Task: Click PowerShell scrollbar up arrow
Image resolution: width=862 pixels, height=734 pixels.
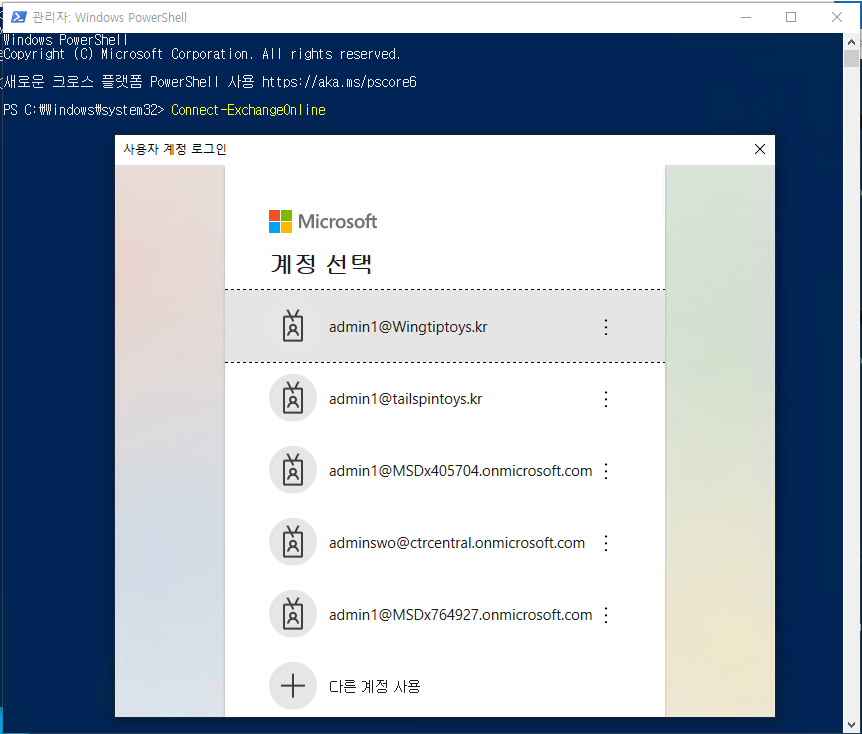Action: click(x=852, y=41)
